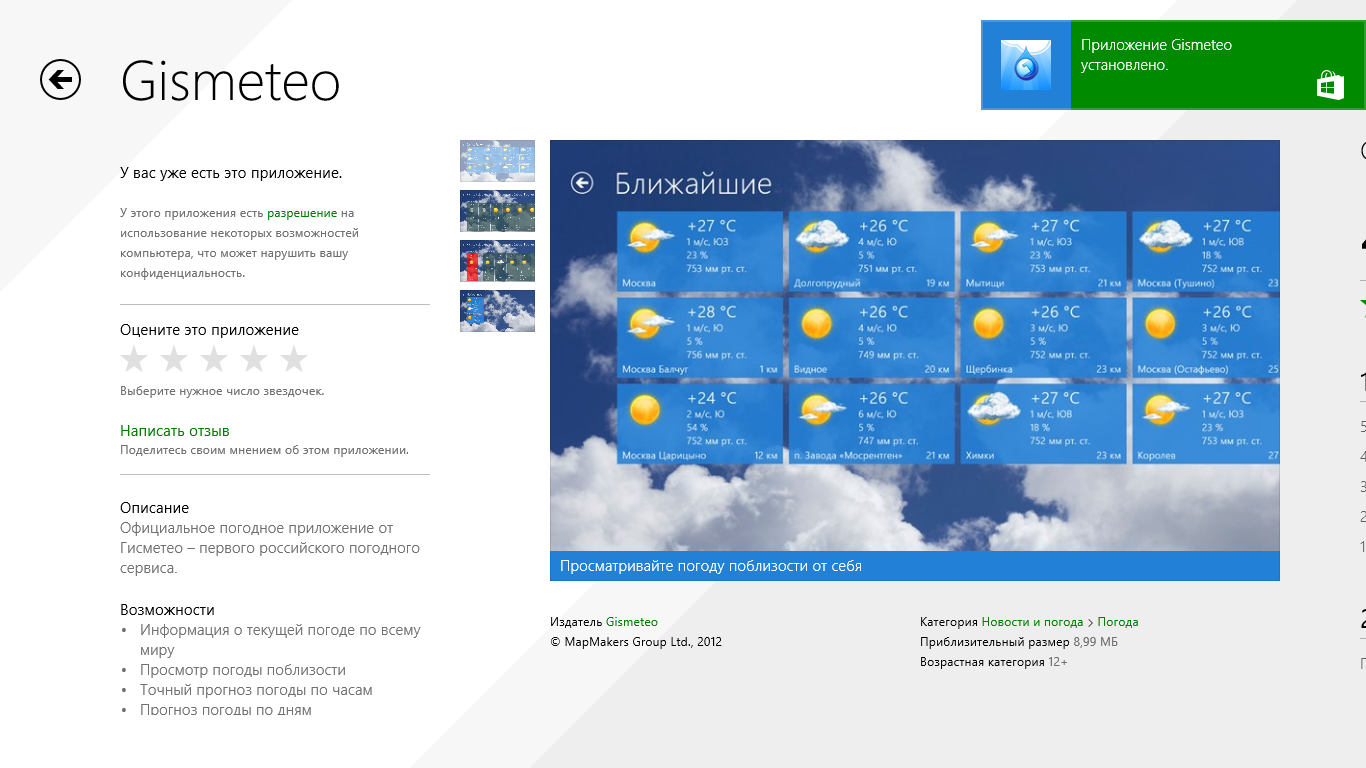Select the third screenshot thumbnail with red tiles

point(497,261)
